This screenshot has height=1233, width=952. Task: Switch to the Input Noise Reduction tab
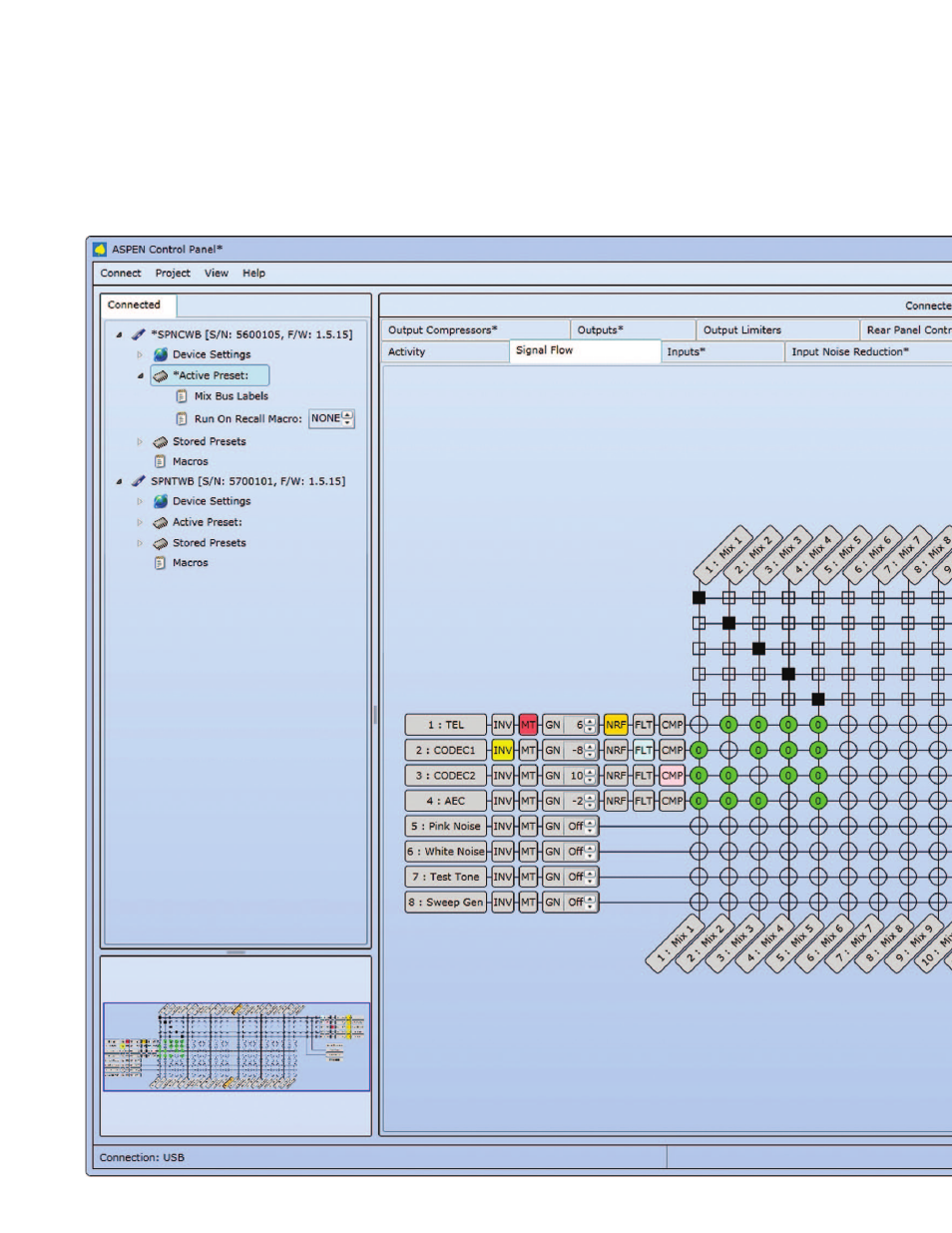coord(868,351)
